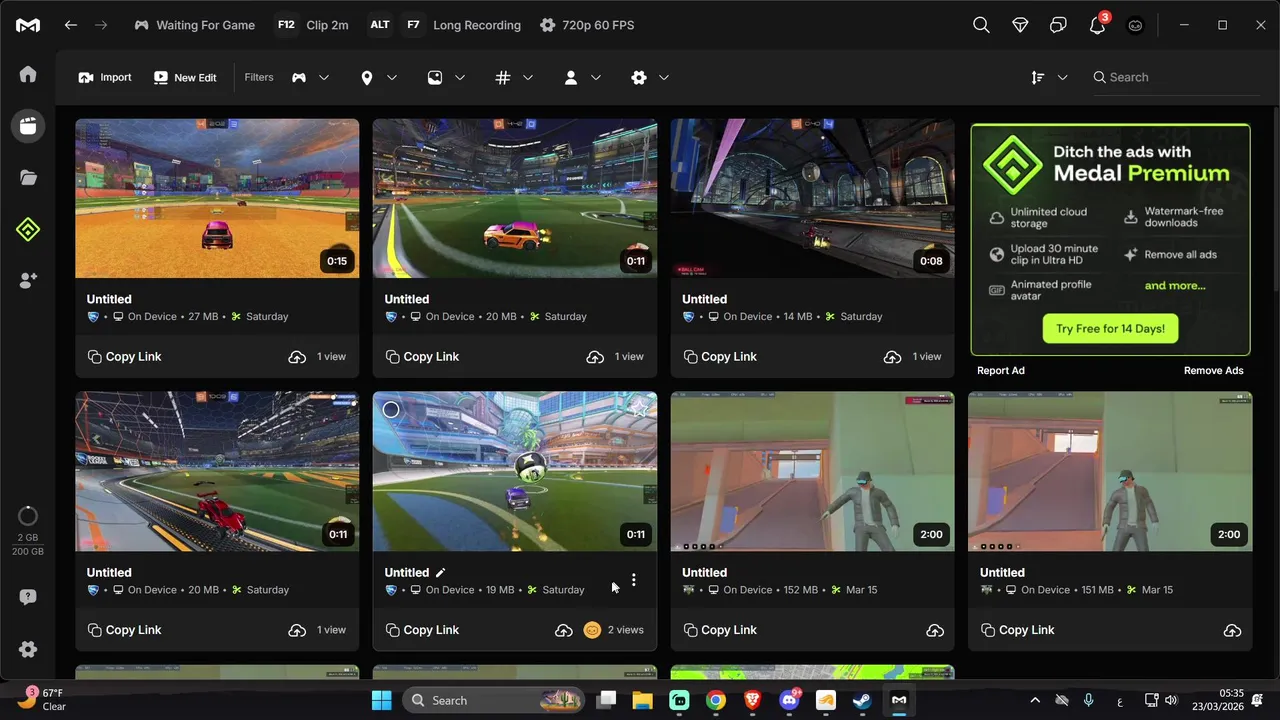
Task: Open the 151 MB Mar 15 clip thumbnail
Action: click(x=1110, y=471)
